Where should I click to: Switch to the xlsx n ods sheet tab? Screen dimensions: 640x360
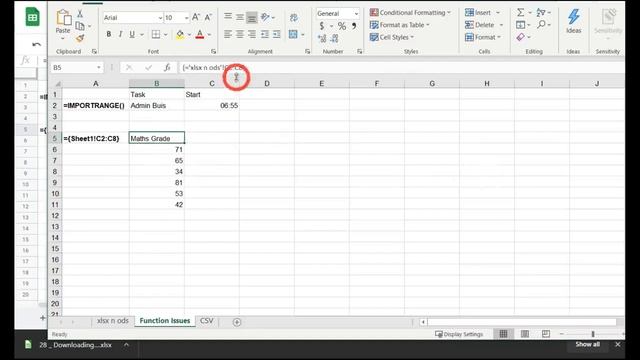pos(113,321)
